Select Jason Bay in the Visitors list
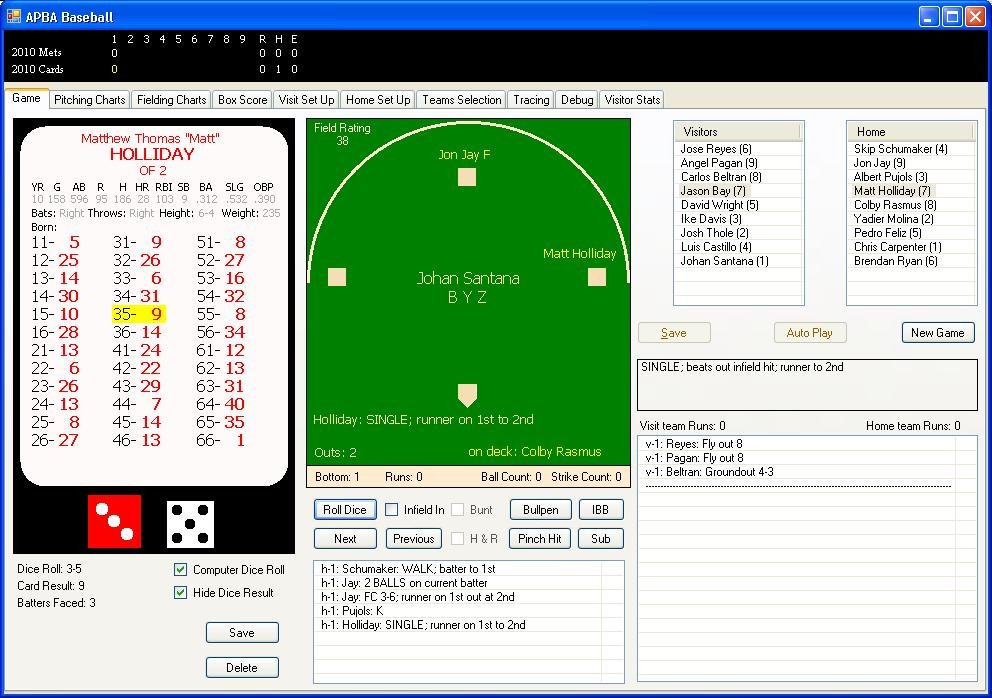Image resolution: width=992 pixels, height=698 pixels. point(713,190)
